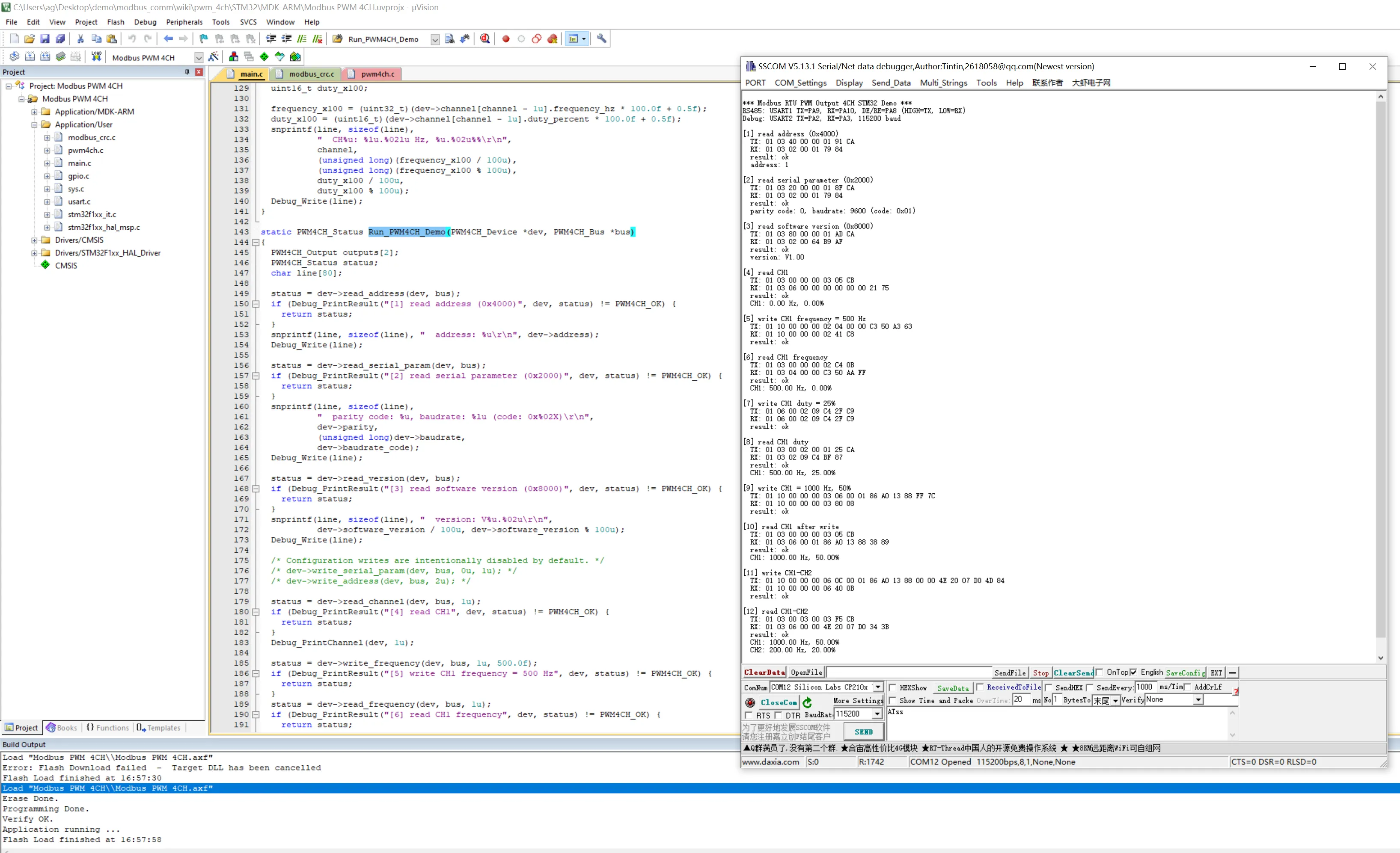1400x853 pixels.
Task: Click the Kill All Breakpoints icon
Action: (x=552, y=39)
